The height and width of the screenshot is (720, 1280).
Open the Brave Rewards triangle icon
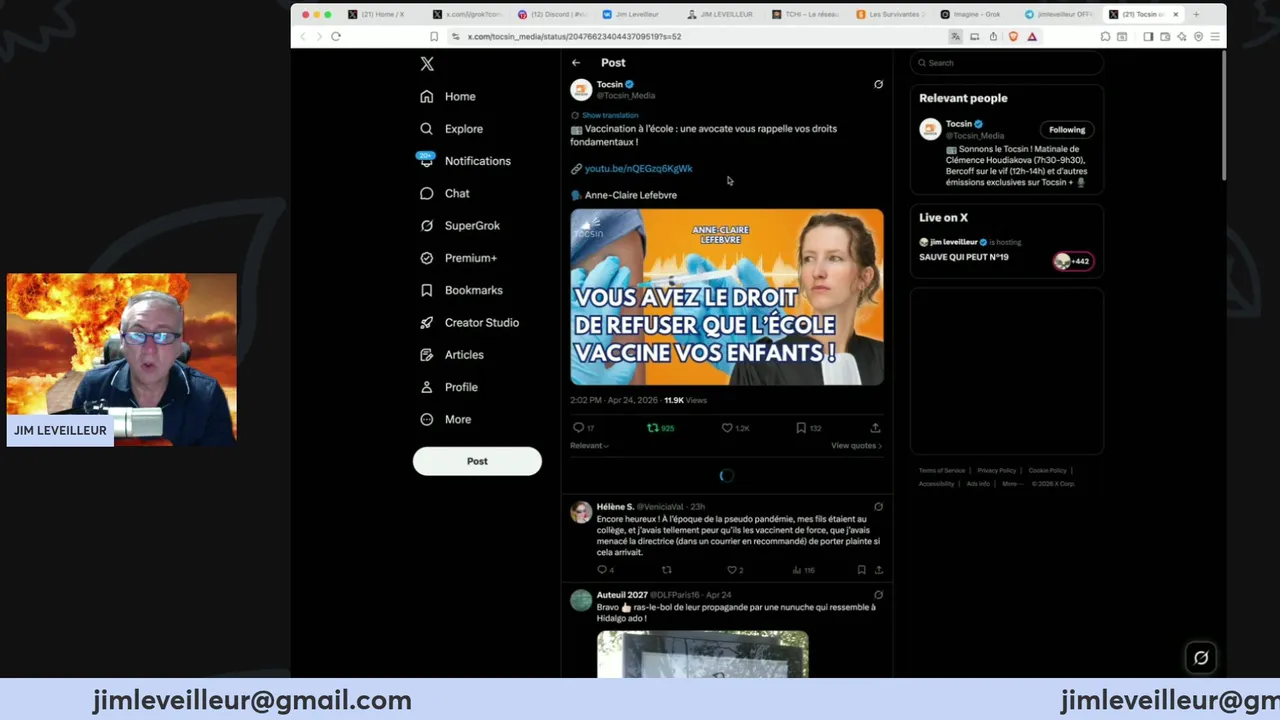[1032, 37]
